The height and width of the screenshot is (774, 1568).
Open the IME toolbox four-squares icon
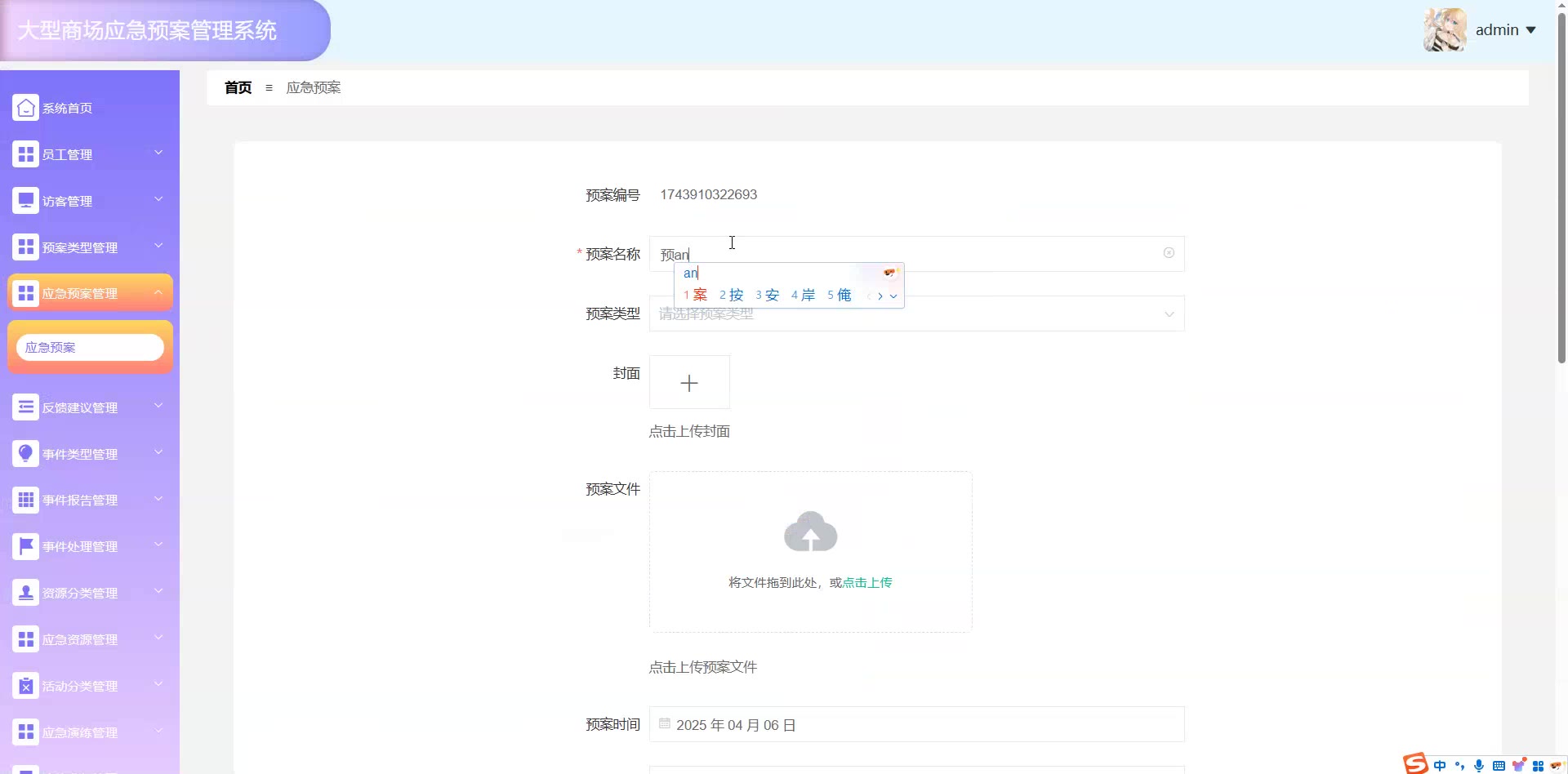pos(1538,766)
